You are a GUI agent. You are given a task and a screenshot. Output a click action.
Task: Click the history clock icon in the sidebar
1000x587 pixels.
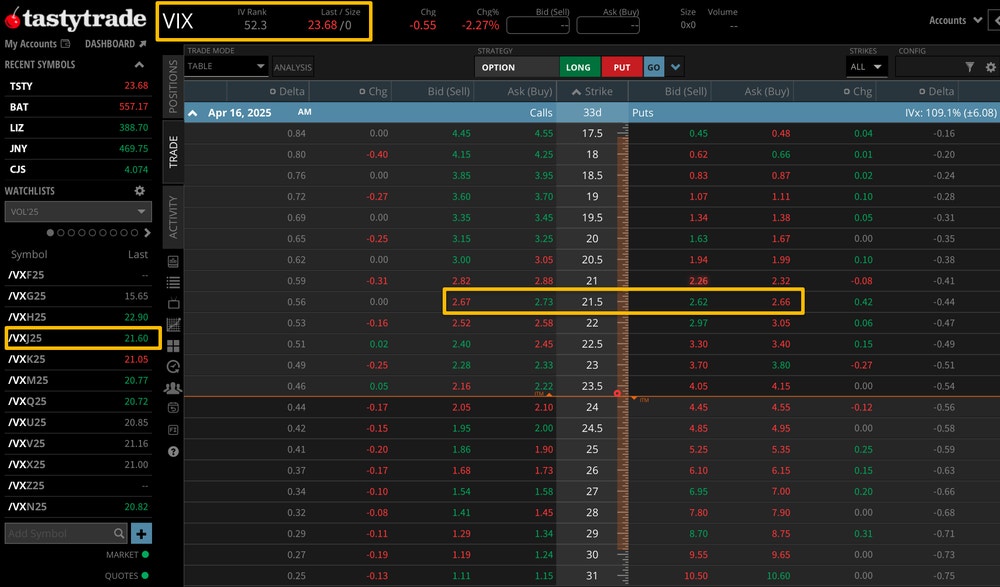(172, 367)
